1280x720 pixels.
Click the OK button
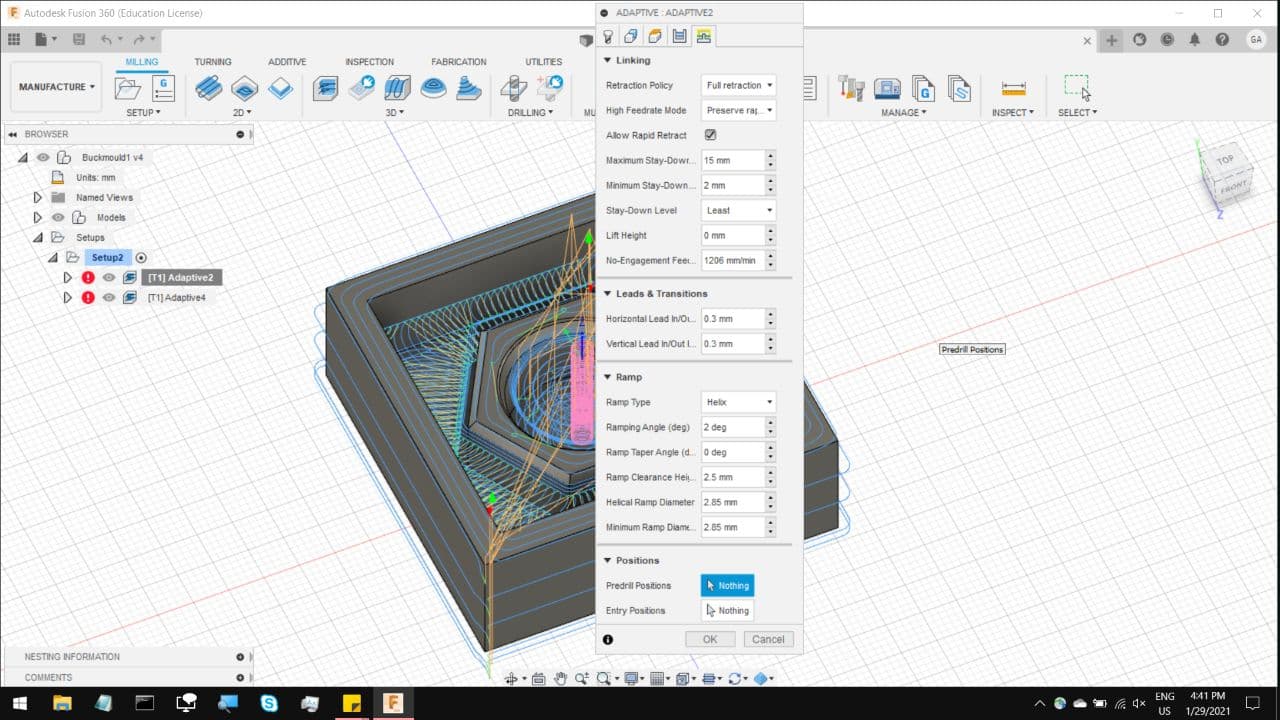pyautogui.click(x=710, y=639)
